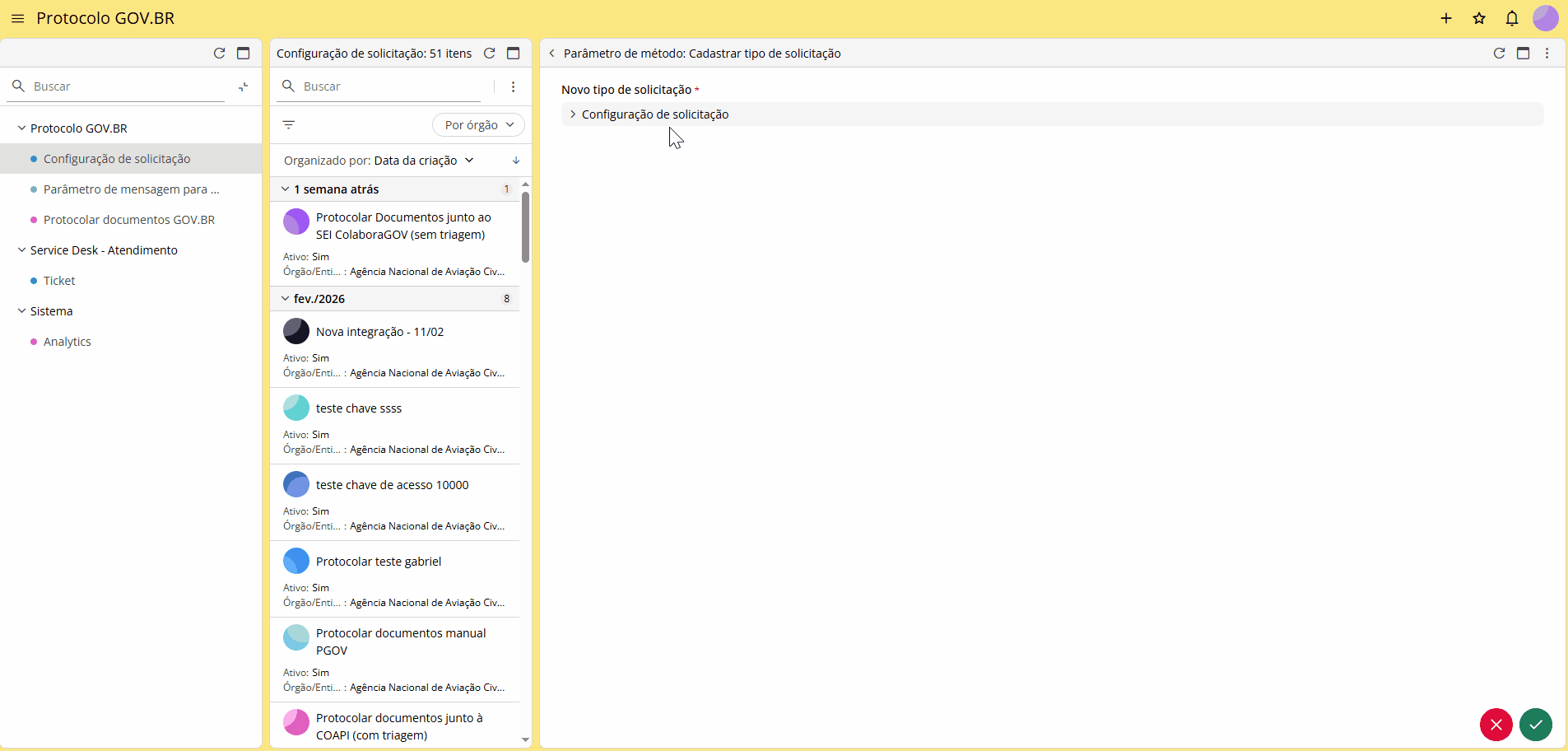Collapse navigation tree arrows icon
This screenshot has height=751, width=1568.
[244, 86]
